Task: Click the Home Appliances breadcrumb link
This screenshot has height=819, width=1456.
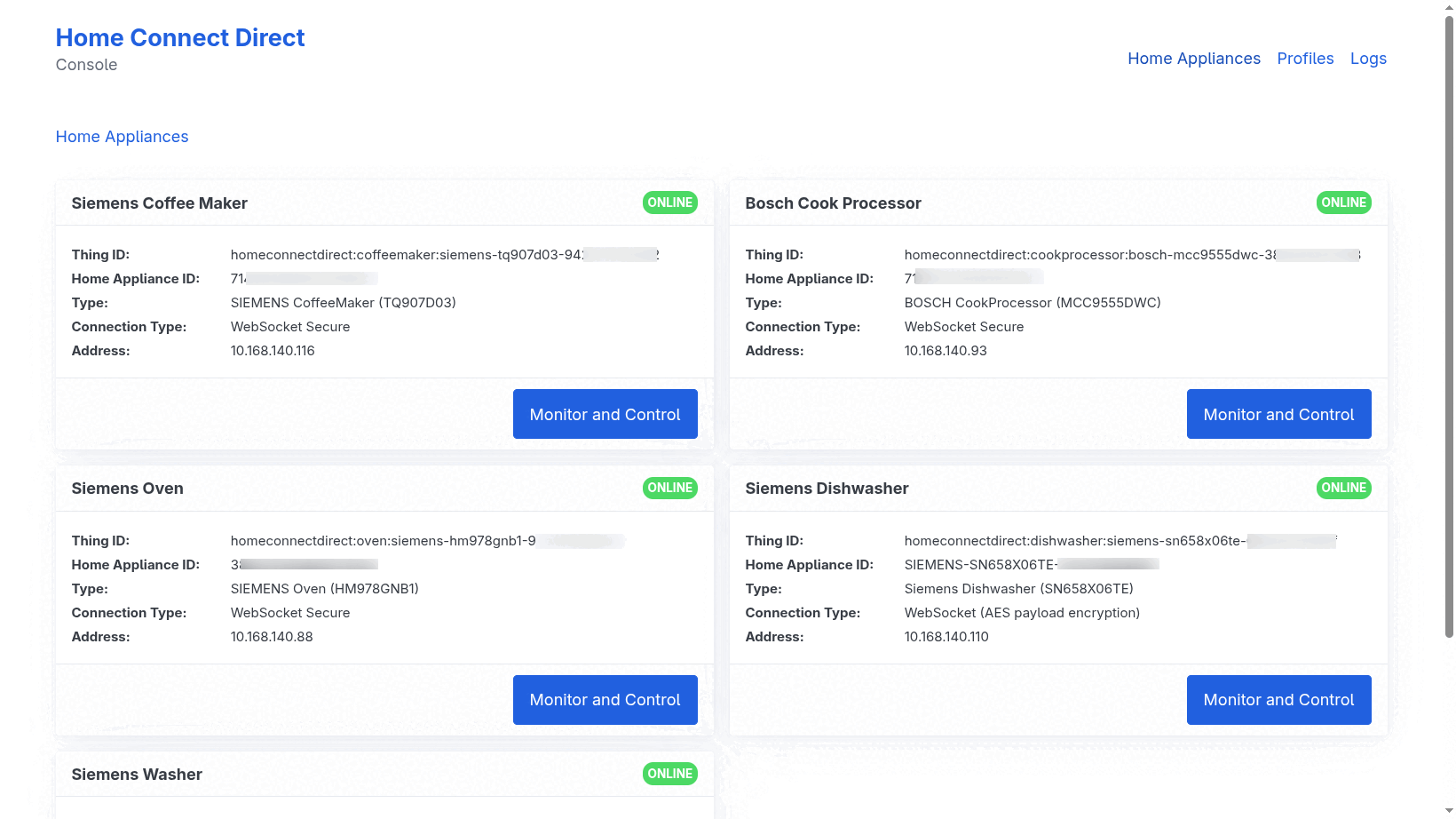Action: point(123,137)
